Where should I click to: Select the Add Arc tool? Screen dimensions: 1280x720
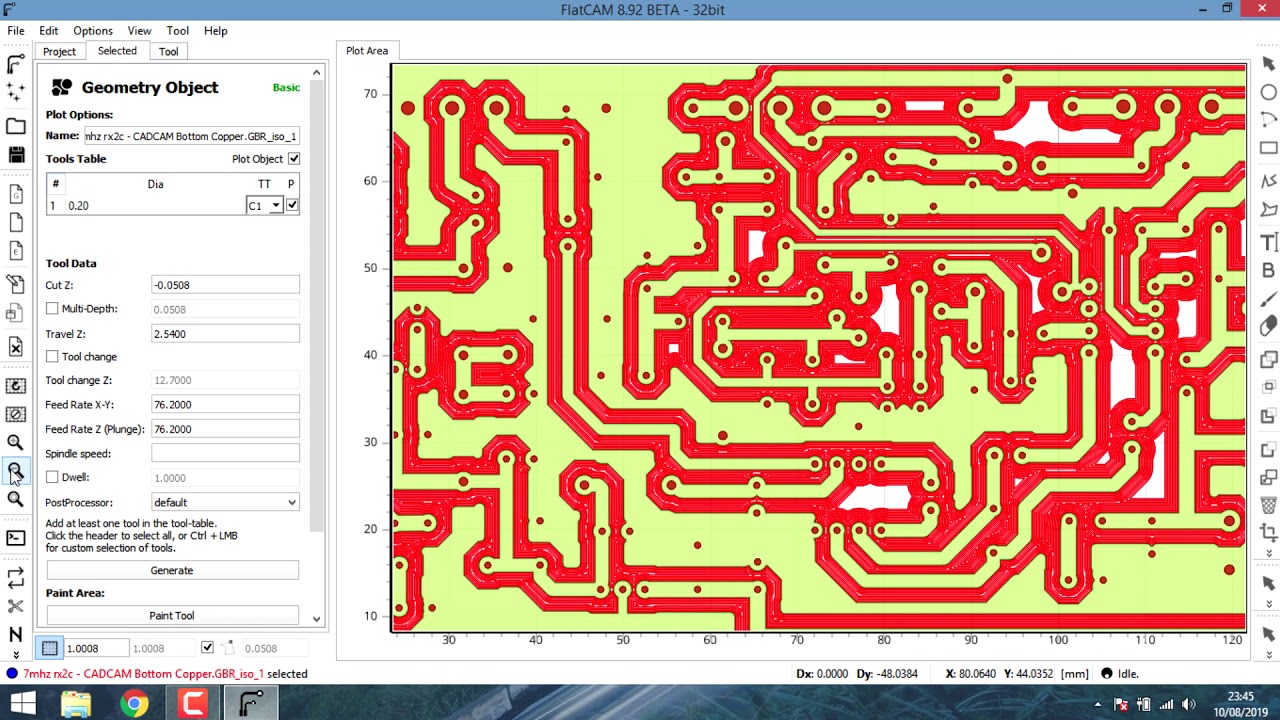(1268, 120)
